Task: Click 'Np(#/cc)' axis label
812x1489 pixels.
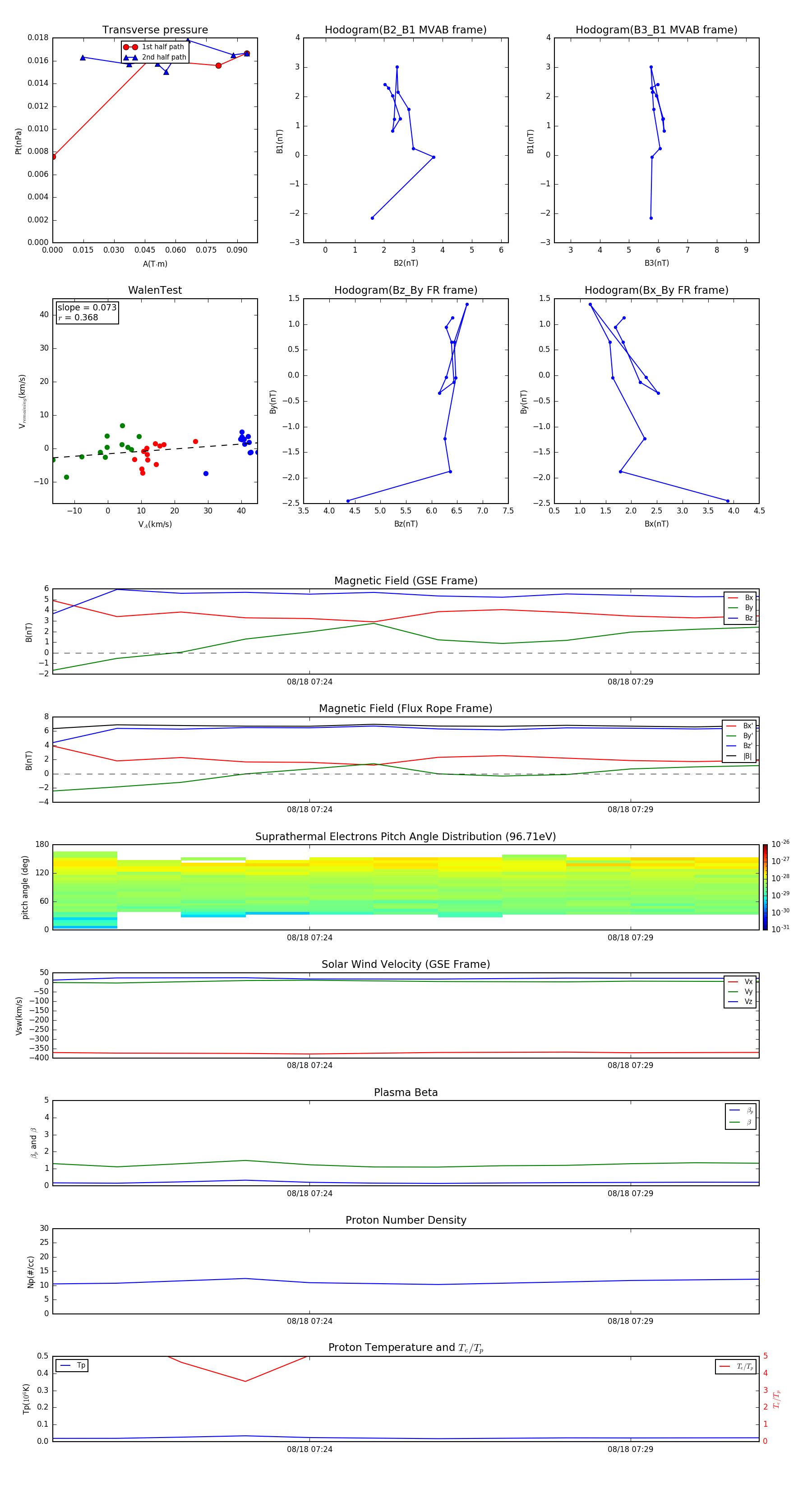Action: pos(31,1272)
